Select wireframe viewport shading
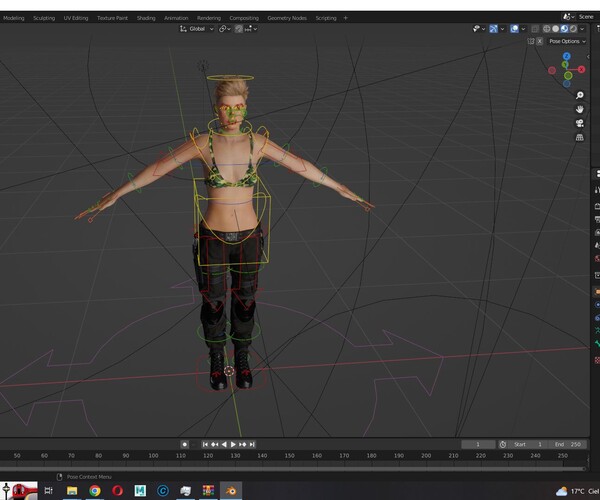 [546, 29]
